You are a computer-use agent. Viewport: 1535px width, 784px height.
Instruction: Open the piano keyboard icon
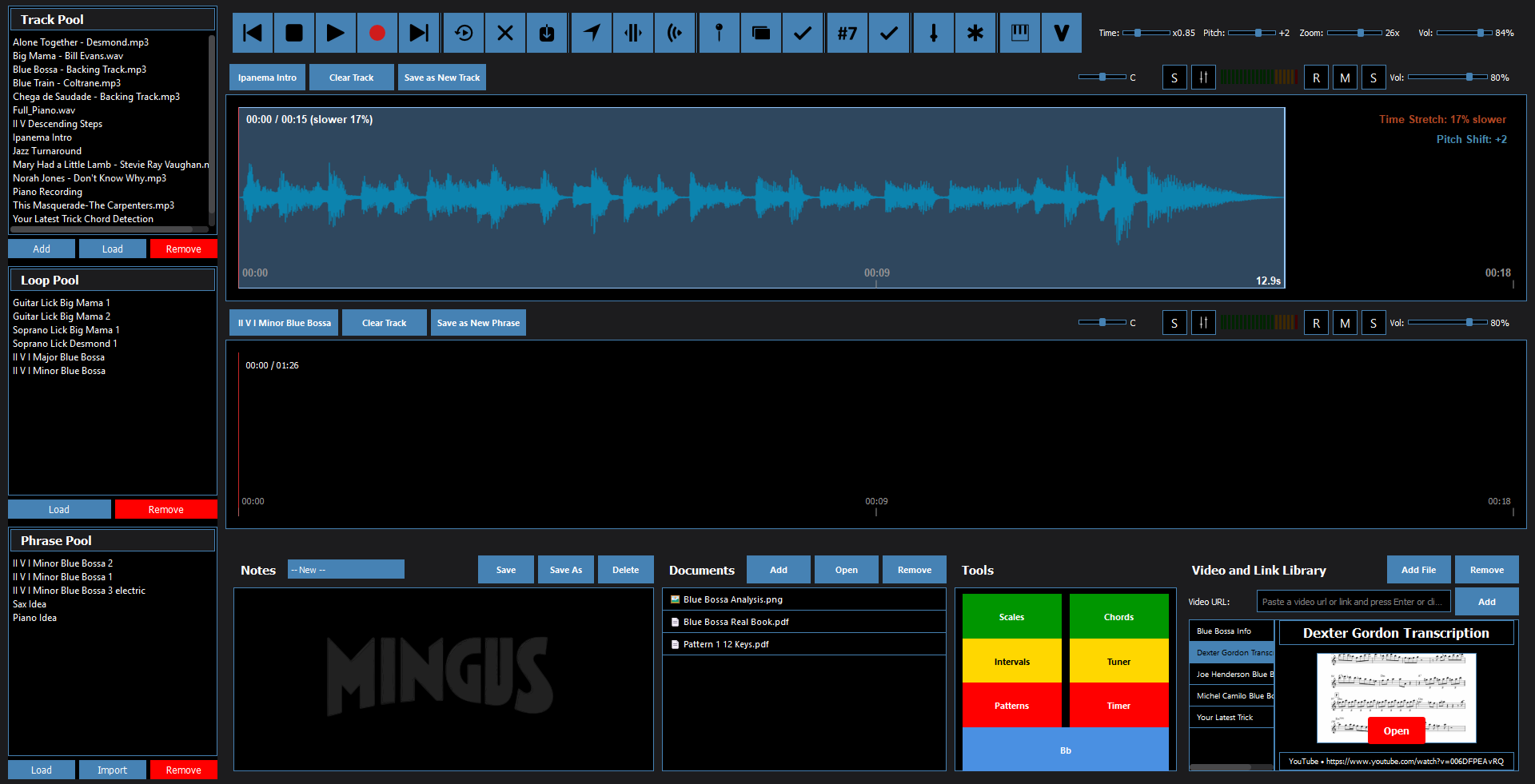1019,33
